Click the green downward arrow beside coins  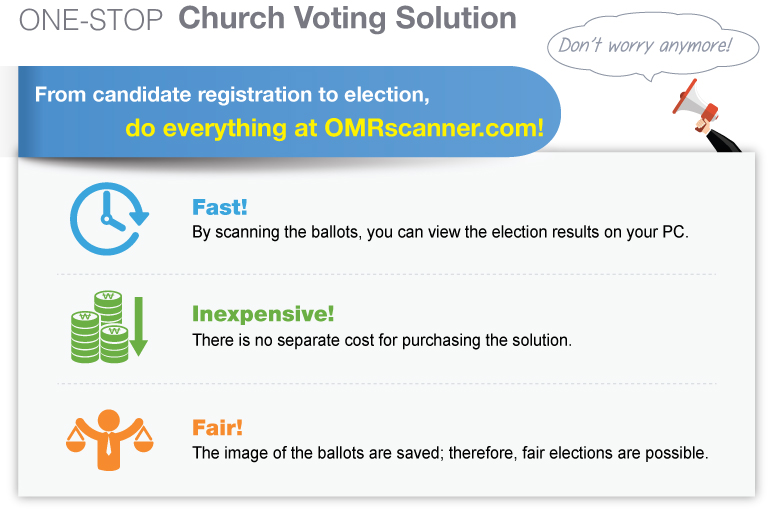(137, 327)
